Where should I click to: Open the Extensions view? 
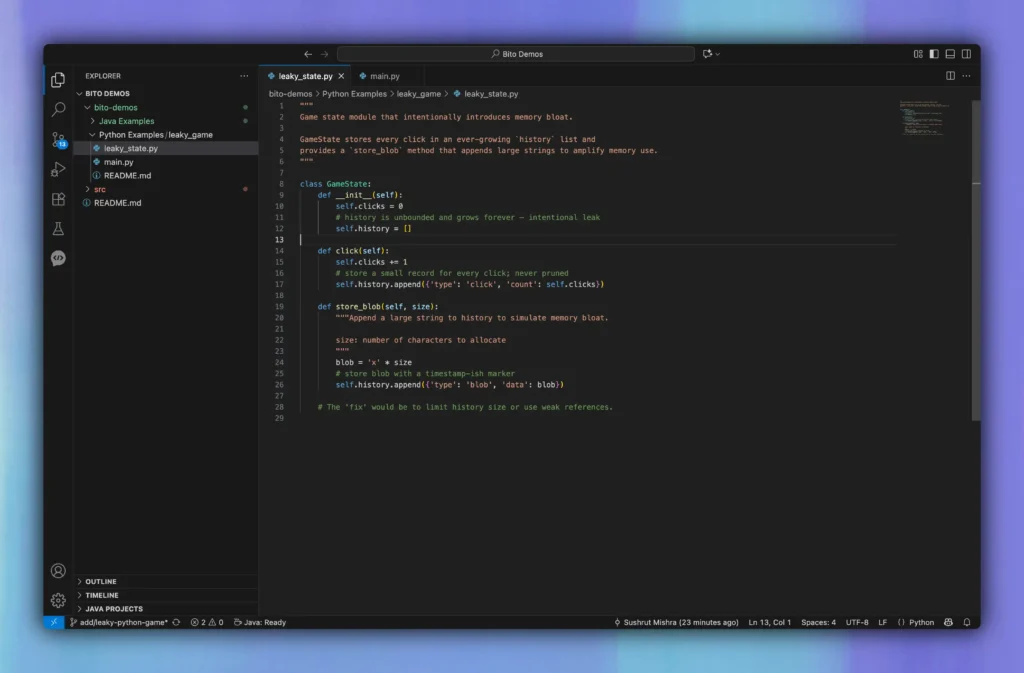coord(57,199)
